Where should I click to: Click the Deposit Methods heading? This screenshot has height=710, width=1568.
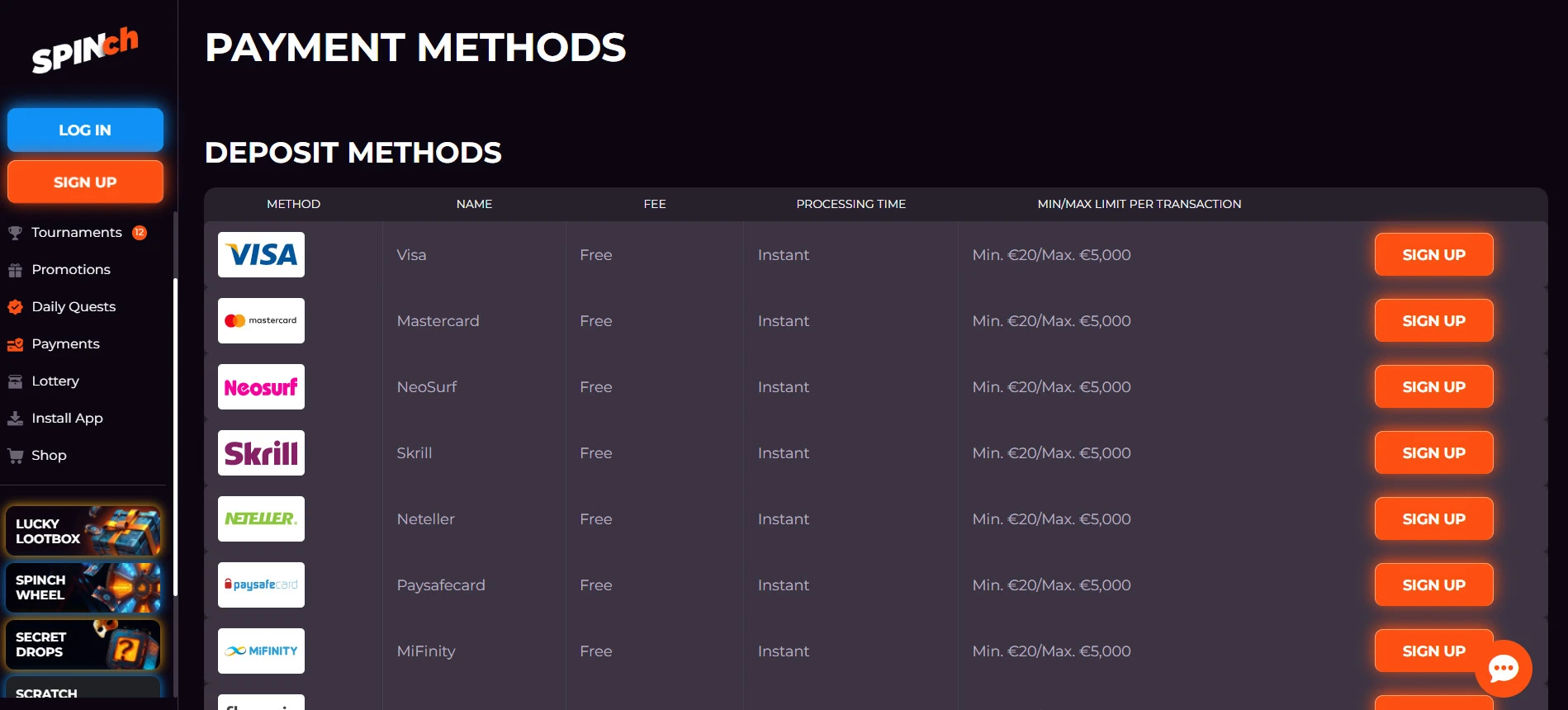[x=353, y=153]
